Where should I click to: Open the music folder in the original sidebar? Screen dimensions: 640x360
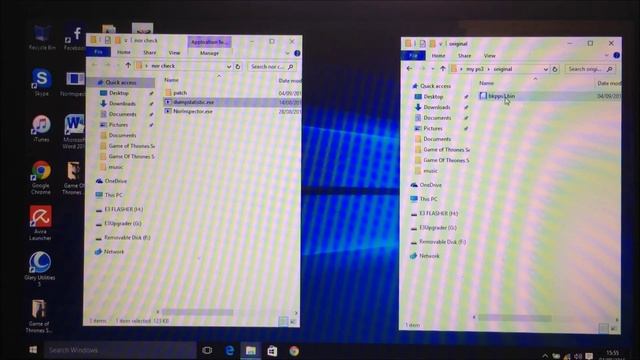[430, 171]
